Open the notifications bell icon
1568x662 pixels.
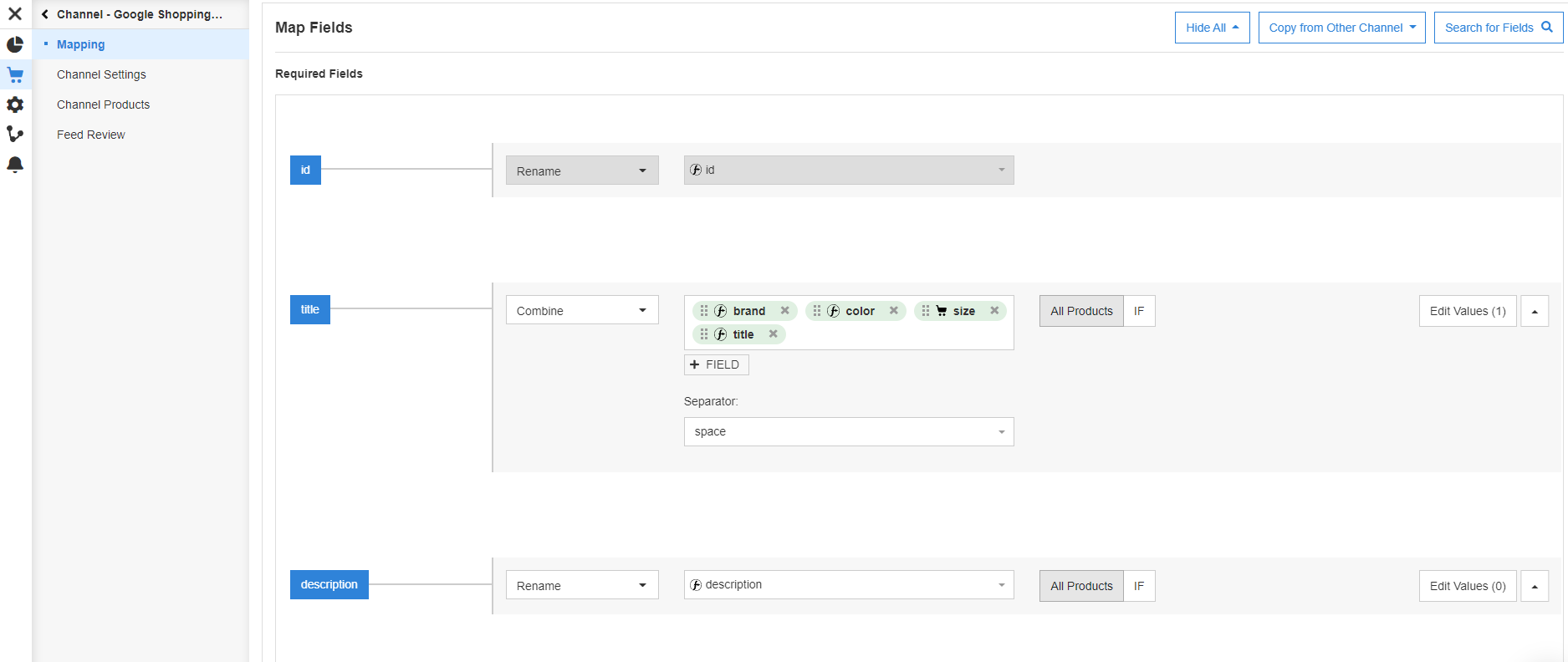pos(15,165)
